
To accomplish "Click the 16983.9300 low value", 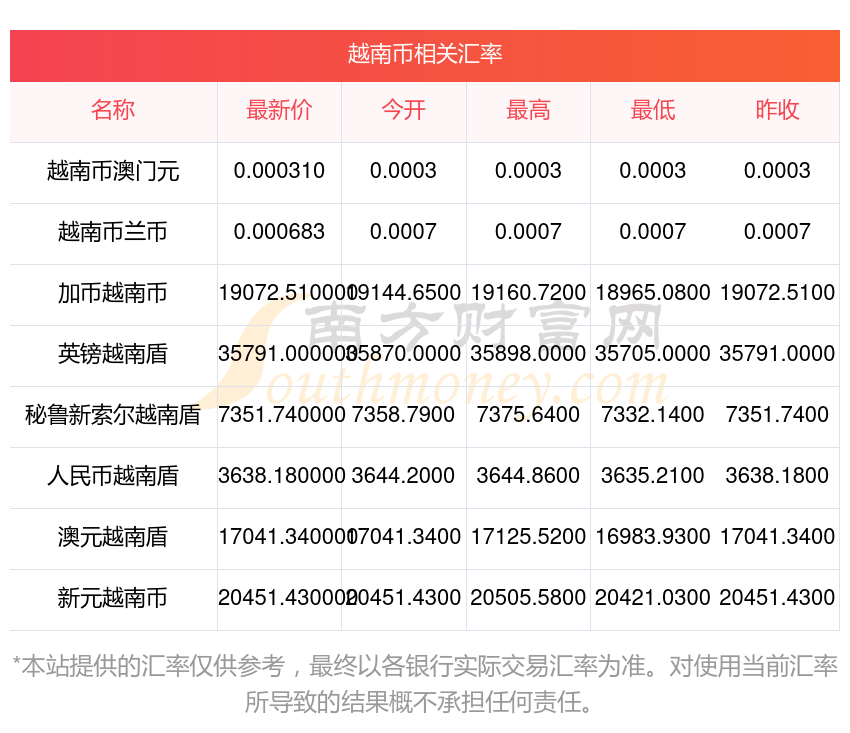I will point(653,537).
